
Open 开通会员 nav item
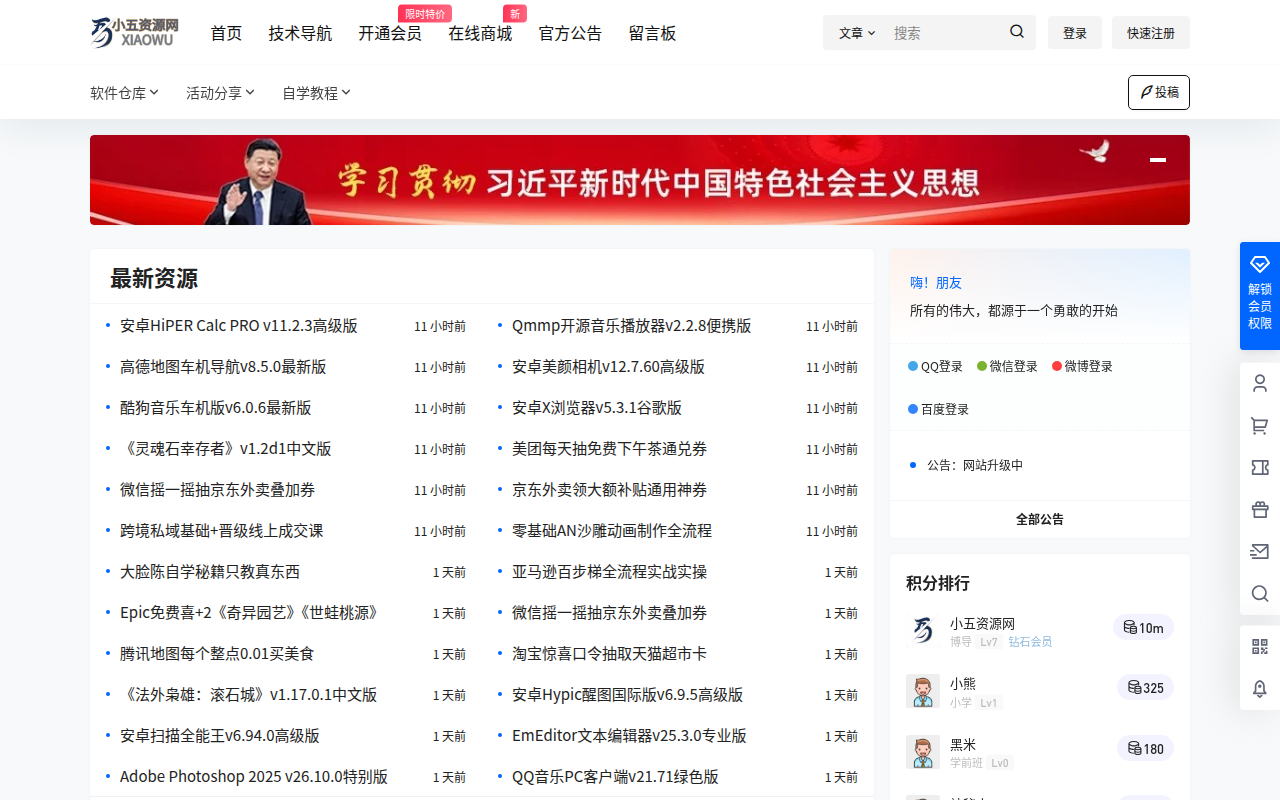pyautogui.click(x=390, y=33)
